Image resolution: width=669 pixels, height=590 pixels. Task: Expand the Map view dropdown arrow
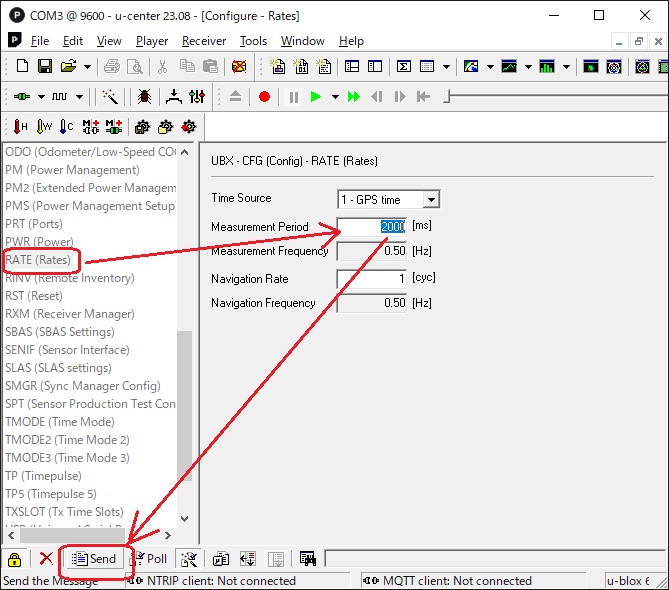click(490, 67)
